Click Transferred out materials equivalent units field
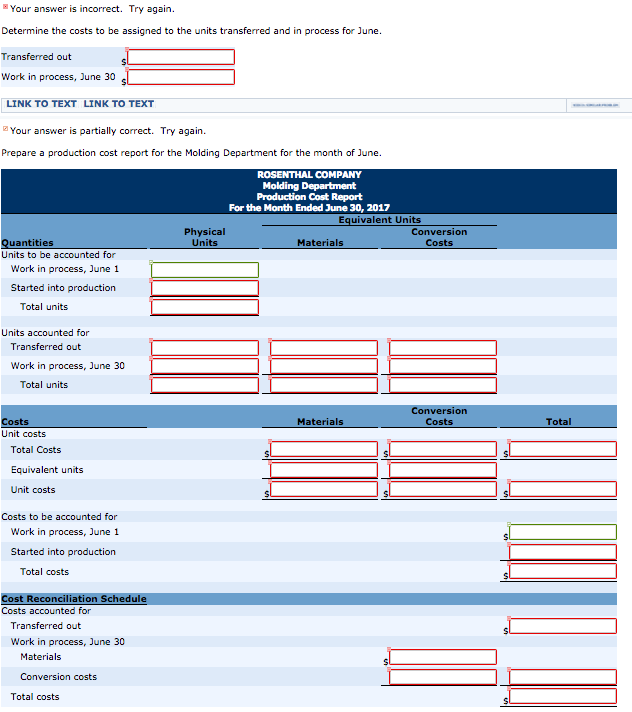 (324, 348)
